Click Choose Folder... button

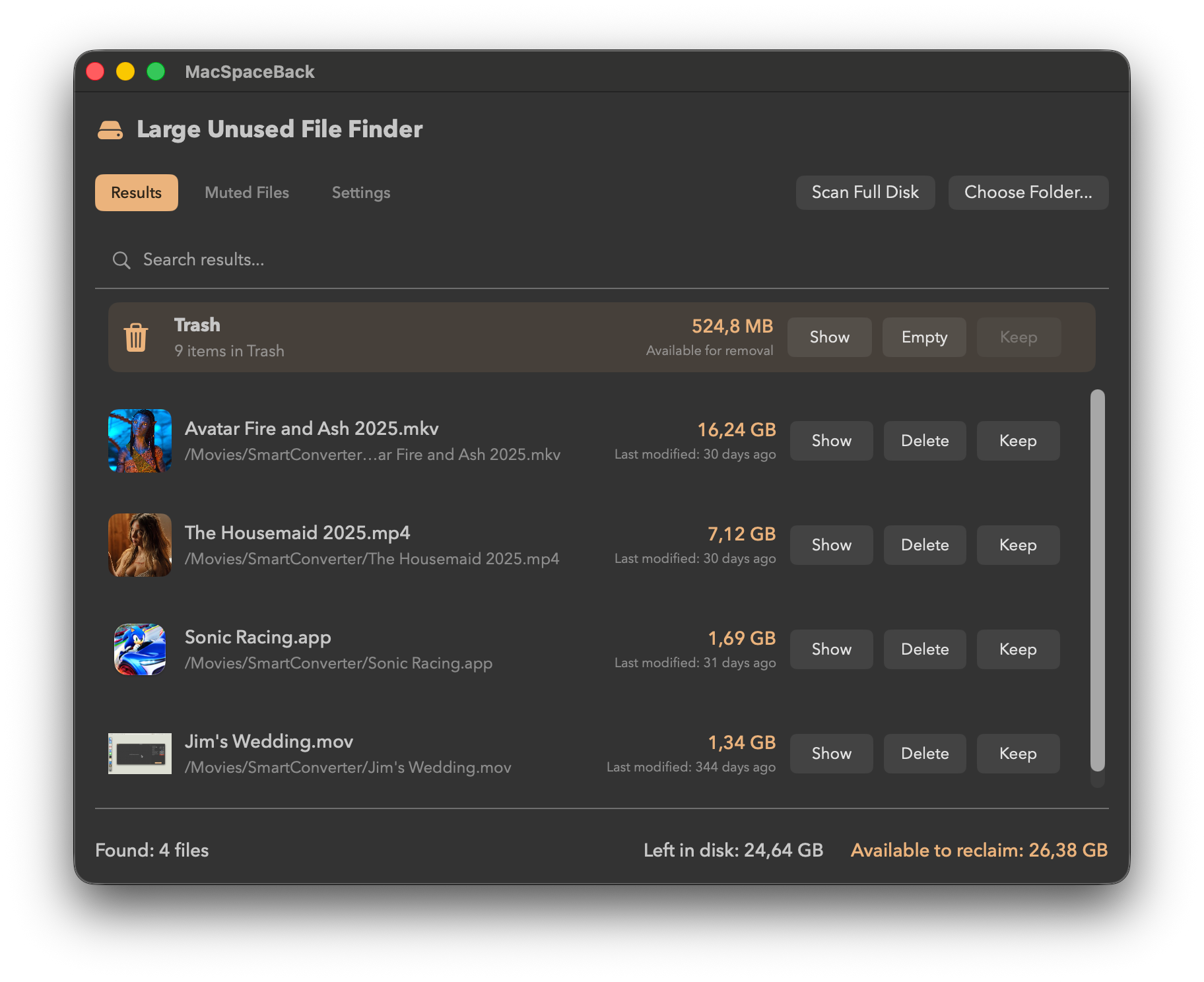[1028, 193]
